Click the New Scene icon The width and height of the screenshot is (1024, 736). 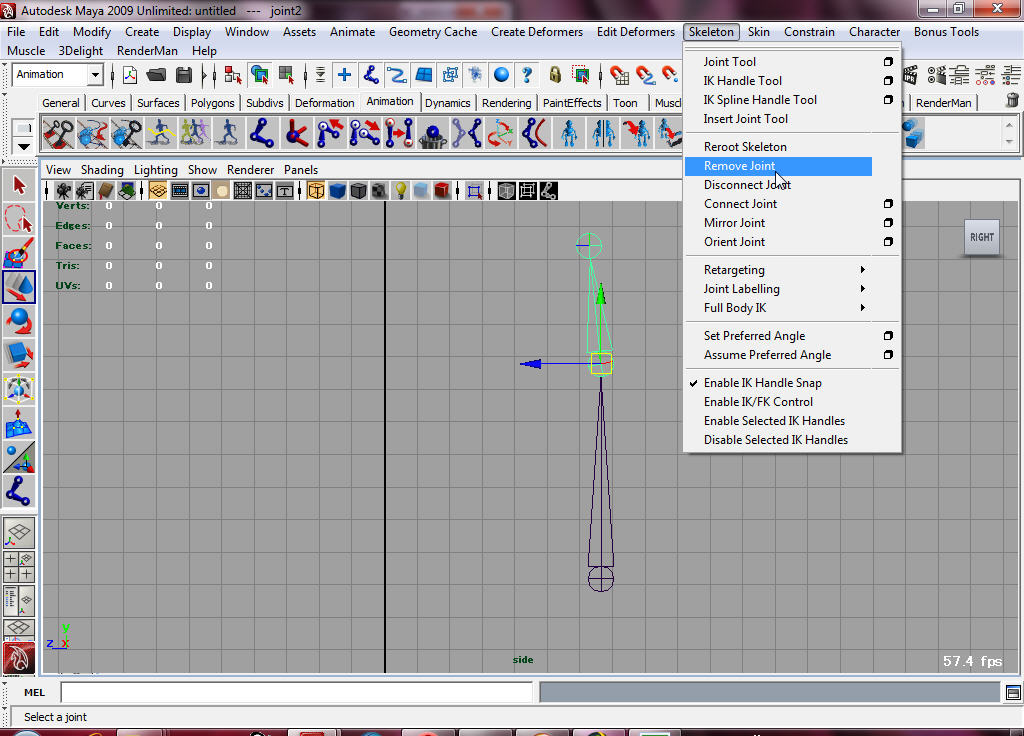point(130,75)
